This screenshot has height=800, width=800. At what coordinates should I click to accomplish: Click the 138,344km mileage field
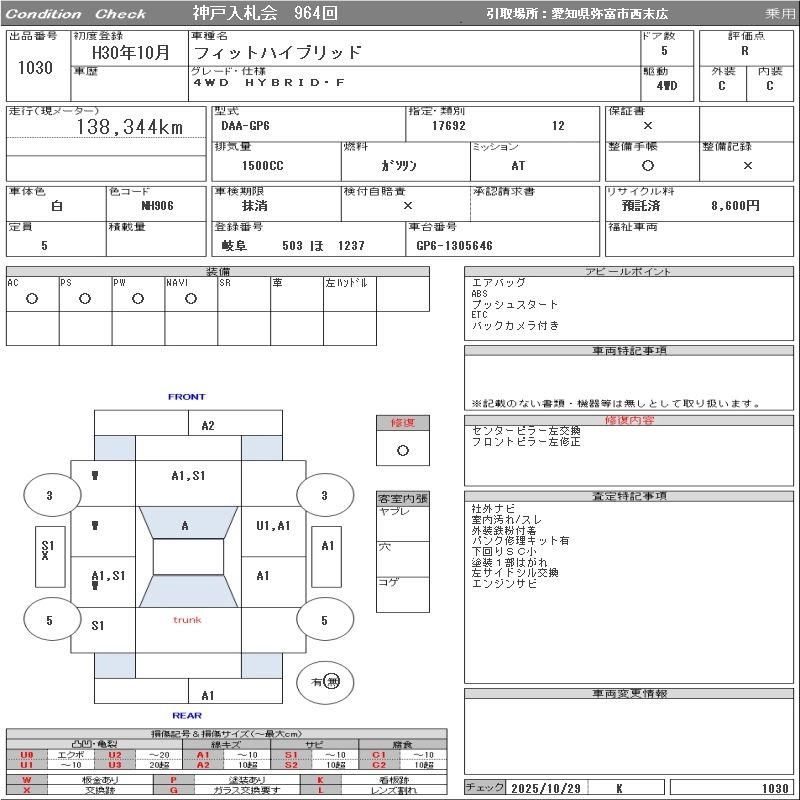pyautogui.click(x=130, y=127)
